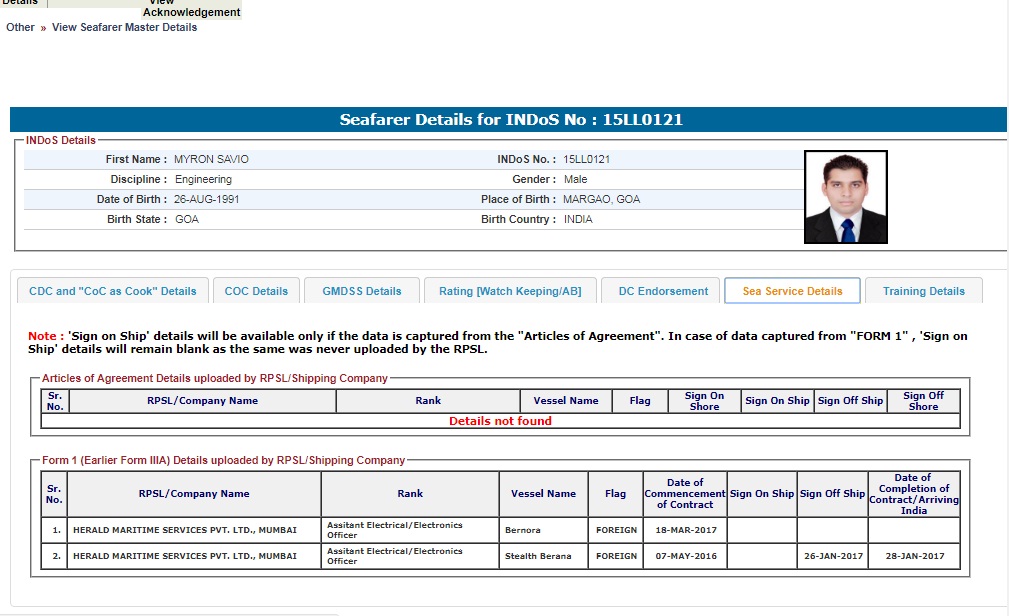Click the View Seafarer Master Details breadcrumb
This screenshot has width=1009, height=616.
[x=124, y=27]
